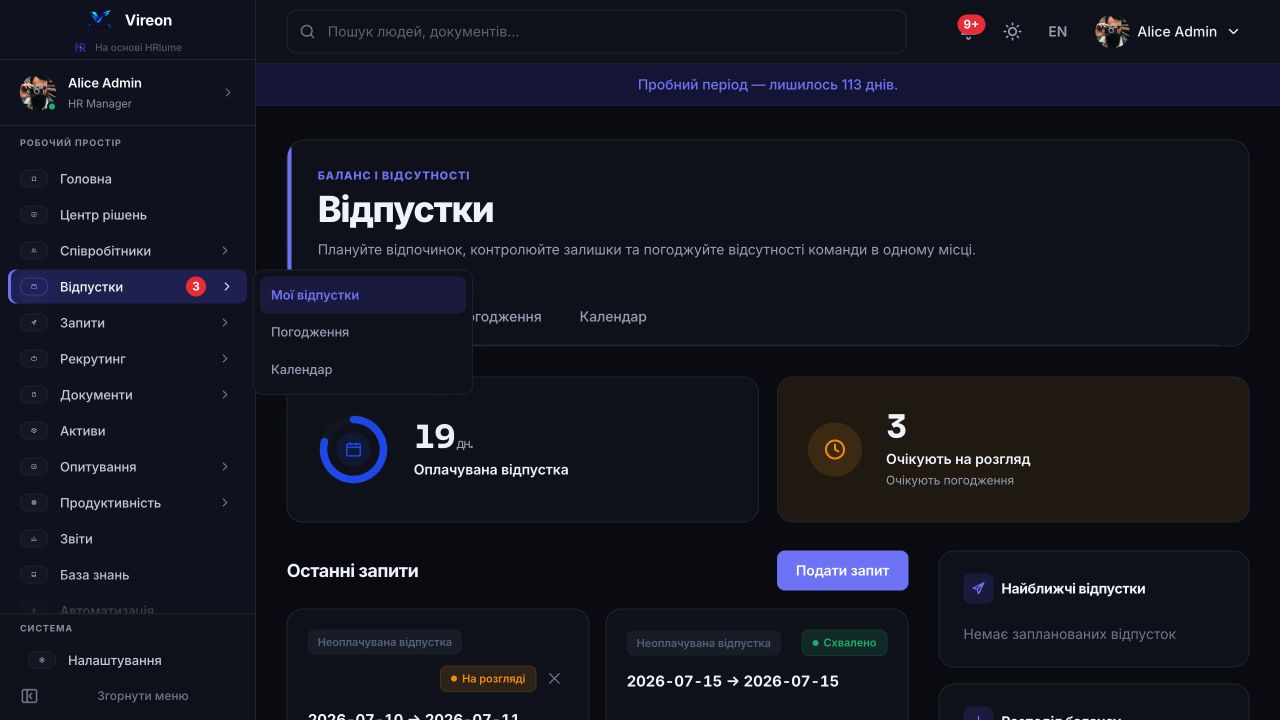This screenshot has width=1280, height=720.
Task: Collapse the Відпустки submenu chevron
Action: (227, 287)
